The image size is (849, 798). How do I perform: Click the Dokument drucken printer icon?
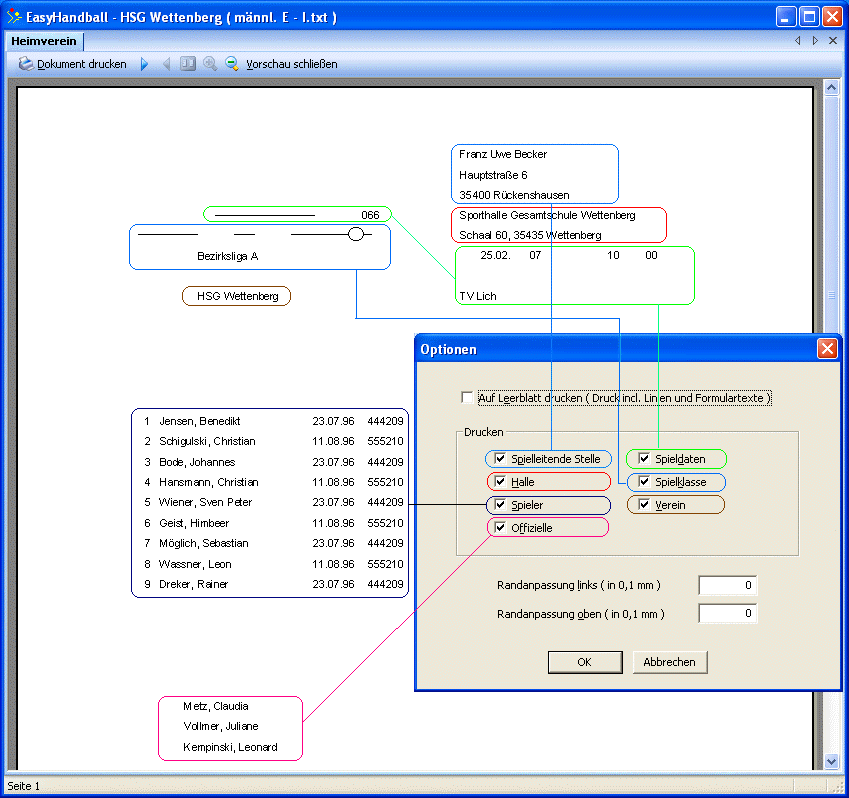[x=26, y=64]
